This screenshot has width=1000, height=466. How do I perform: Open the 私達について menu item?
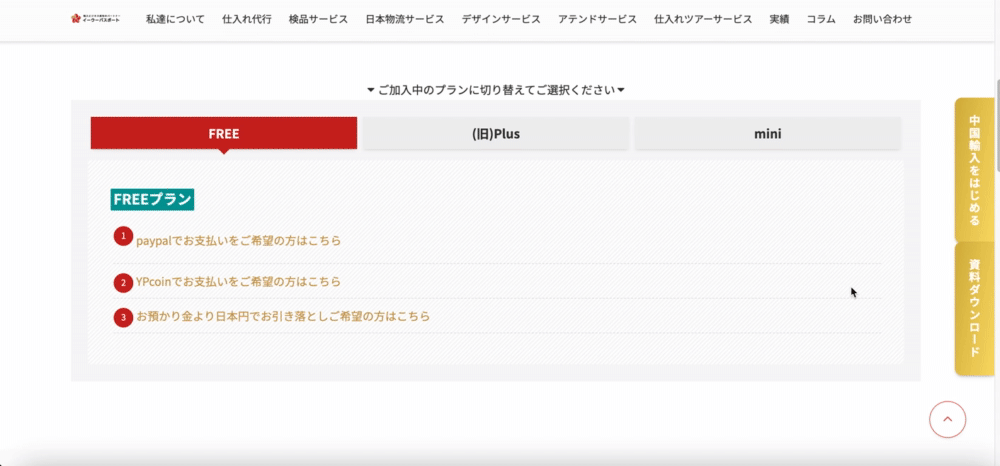pyautogui.click(x=175, y=19)
